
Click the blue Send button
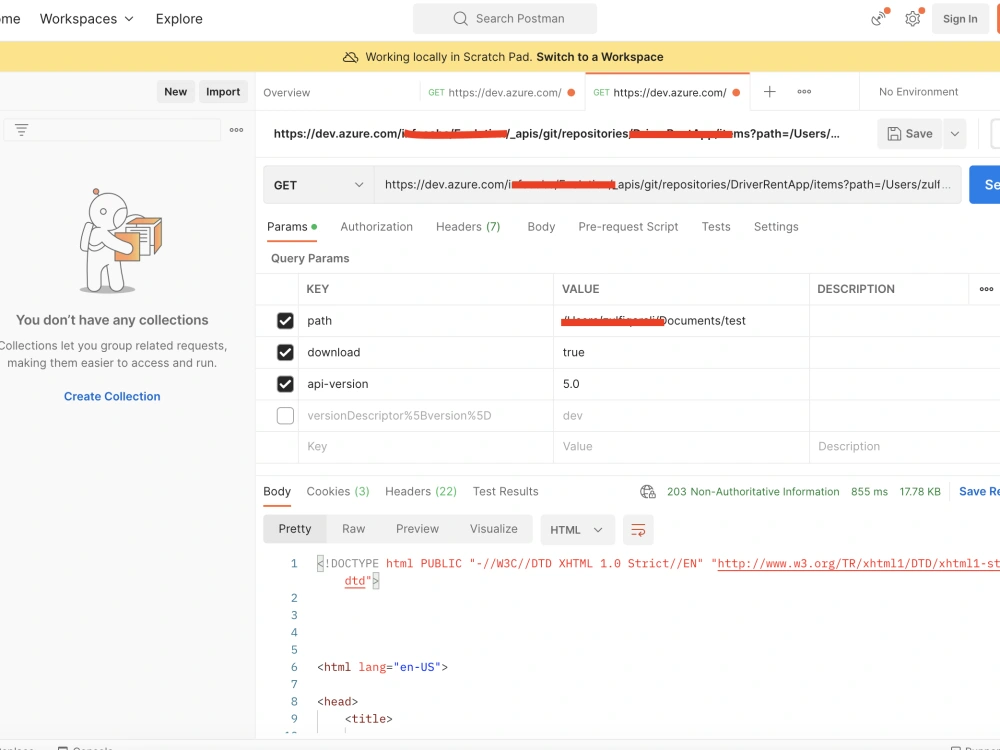coord(985,185)
